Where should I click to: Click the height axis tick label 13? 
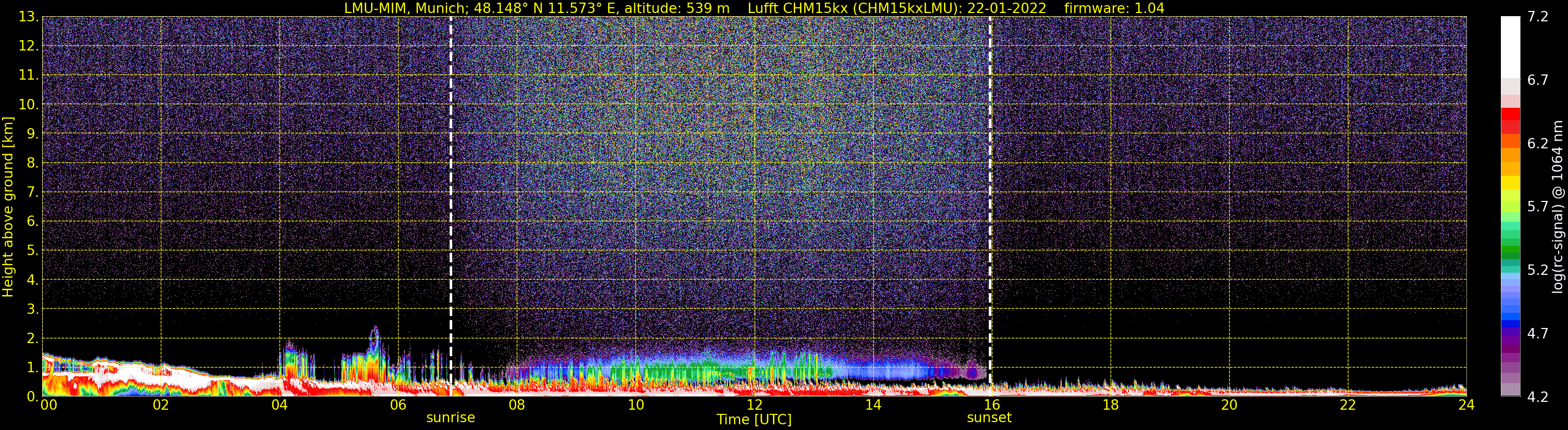pos(28,17)
